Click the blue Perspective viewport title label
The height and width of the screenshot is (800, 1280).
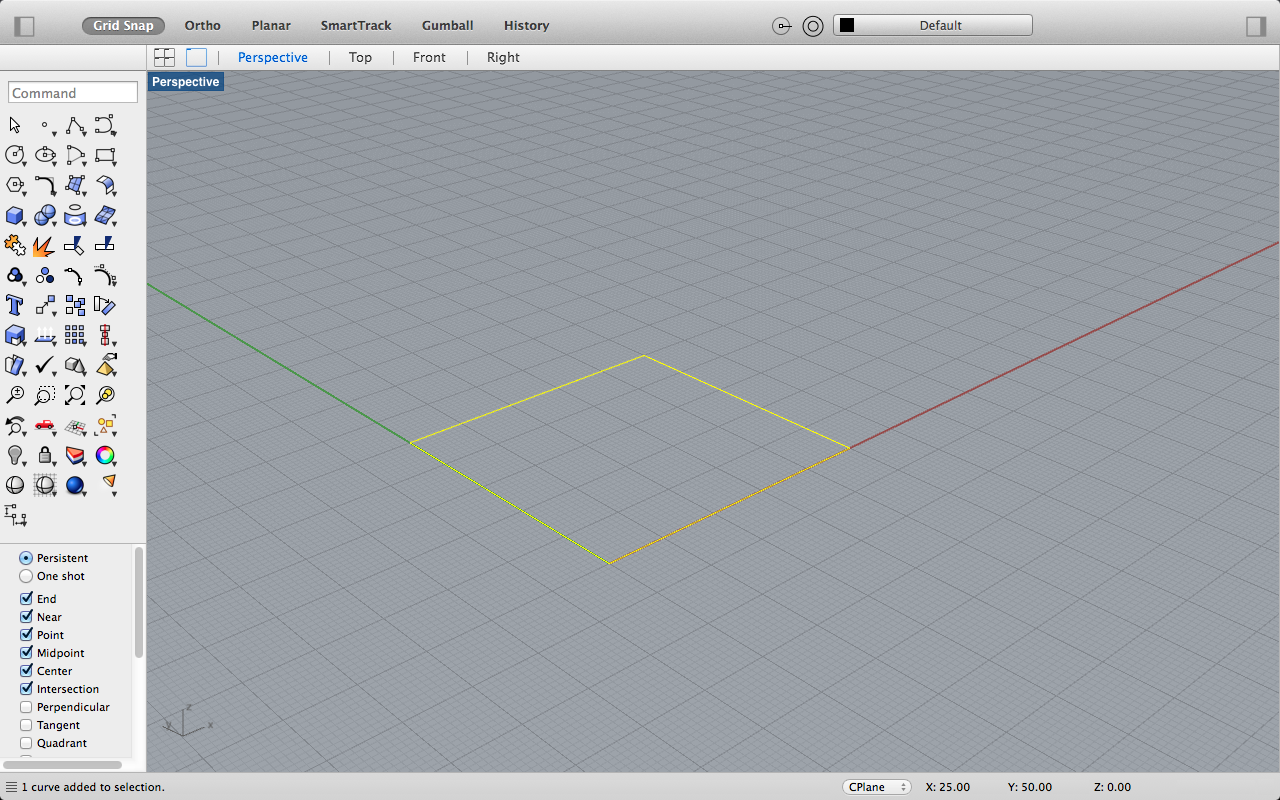coord(186,82)
